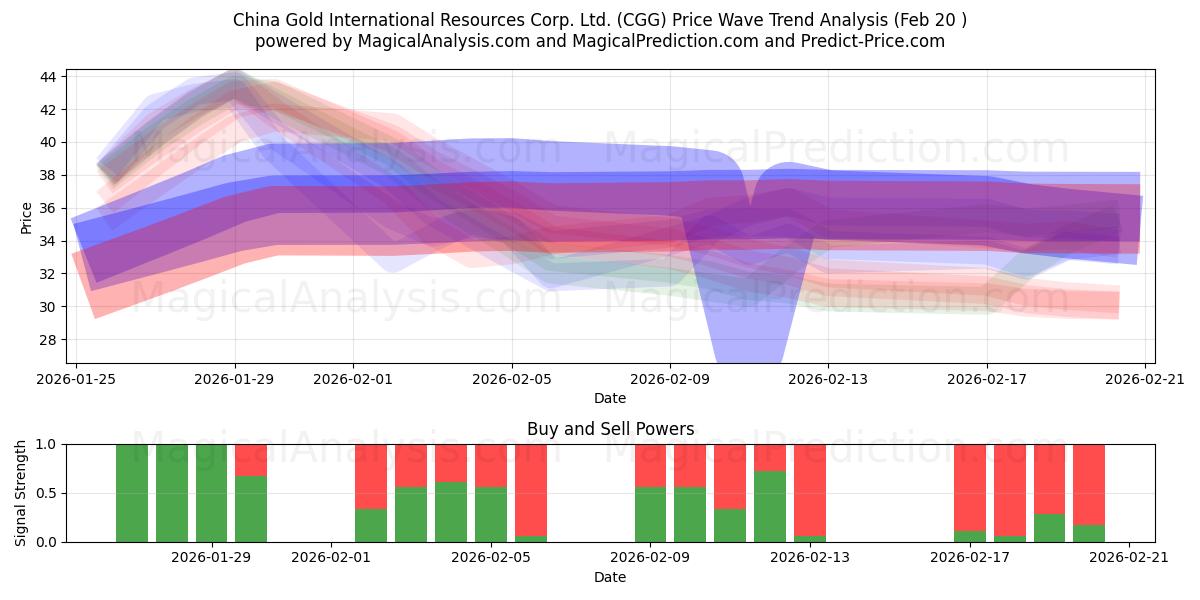1200x600 pixels.
Task: Click the 'Signal Strength' y-axis label
Action: 22,493
